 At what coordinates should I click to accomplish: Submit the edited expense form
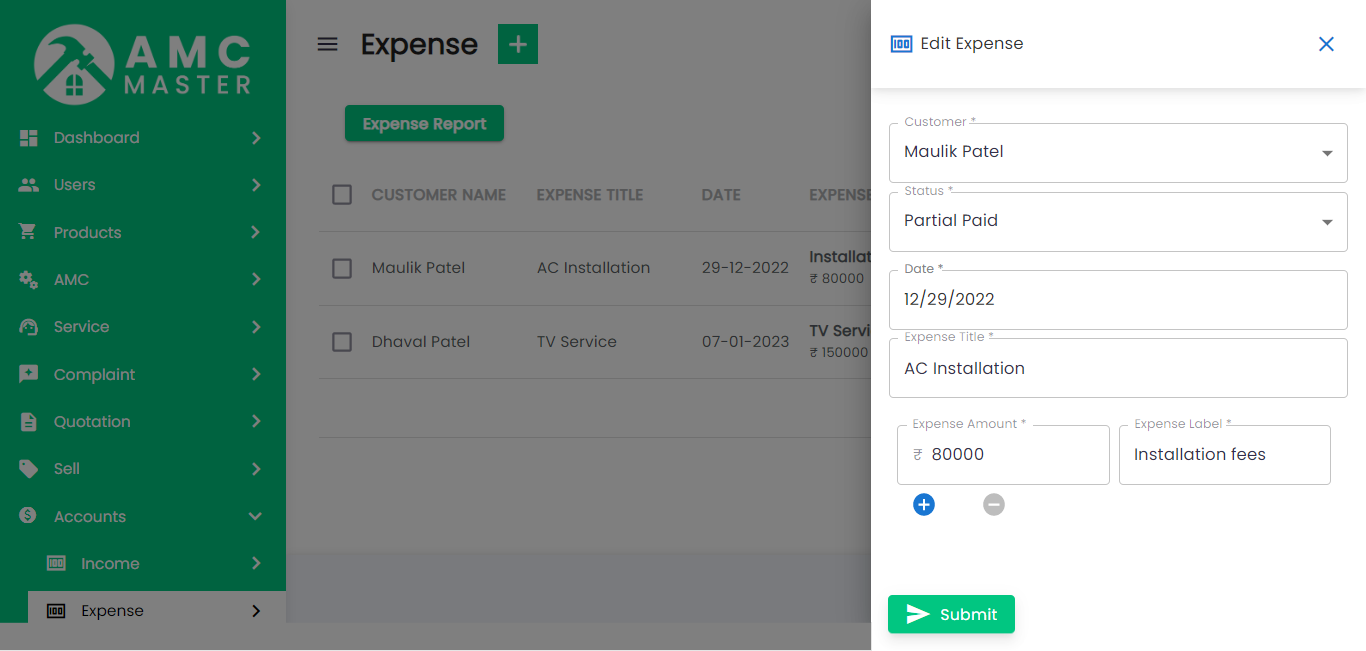[x=951, y=614]
